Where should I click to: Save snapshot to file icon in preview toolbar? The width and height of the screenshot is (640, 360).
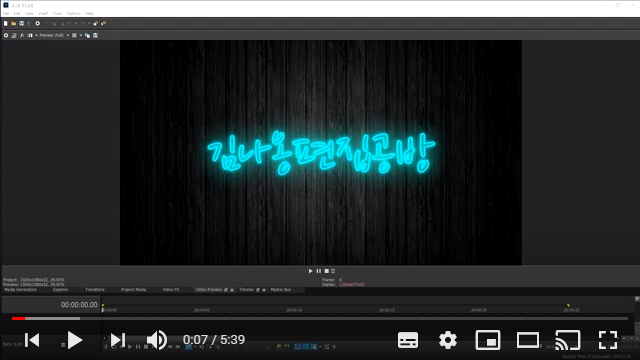pyautogui.click(x=96, y=36)
